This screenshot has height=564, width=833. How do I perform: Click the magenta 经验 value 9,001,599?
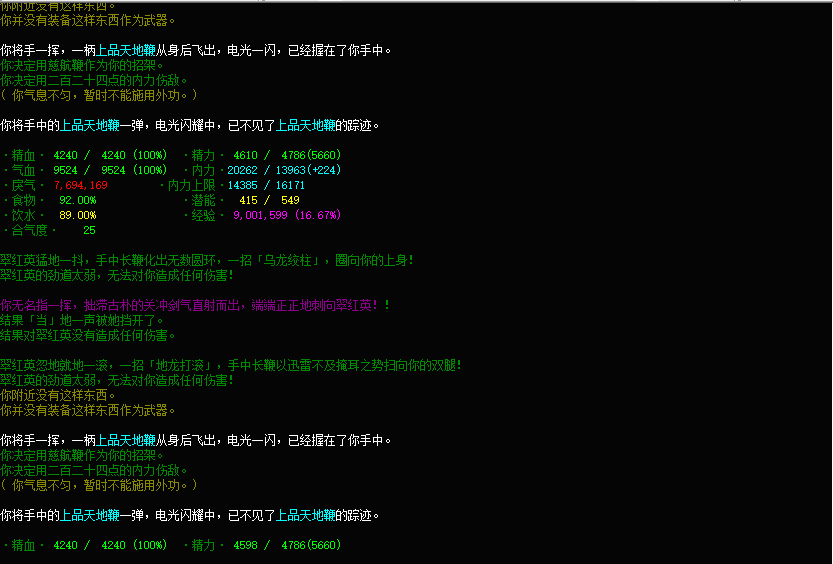pos(269,216)
